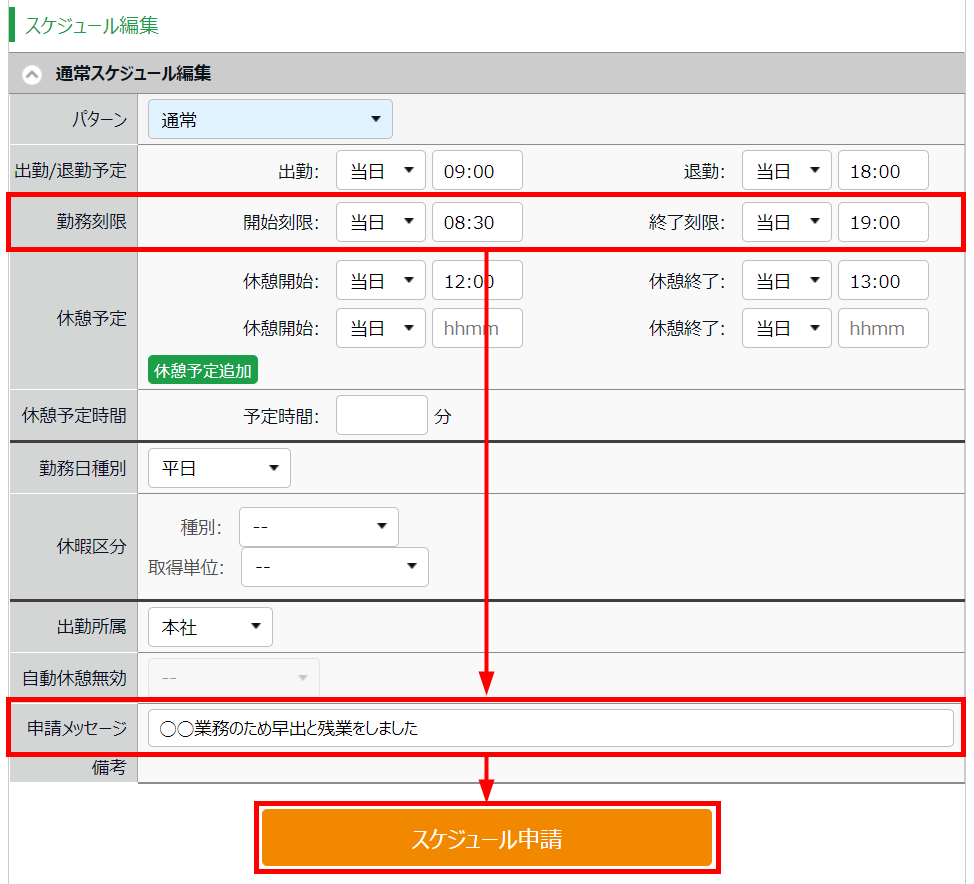974x884 pixels.
Task: Click the 備考 row label
Action: tap(109, 768)
